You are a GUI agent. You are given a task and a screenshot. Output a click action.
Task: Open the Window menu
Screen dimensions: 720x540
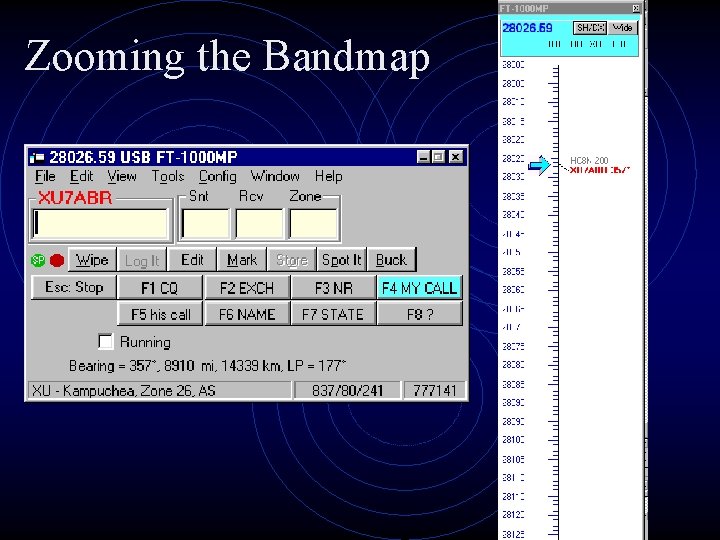[275, 176]
